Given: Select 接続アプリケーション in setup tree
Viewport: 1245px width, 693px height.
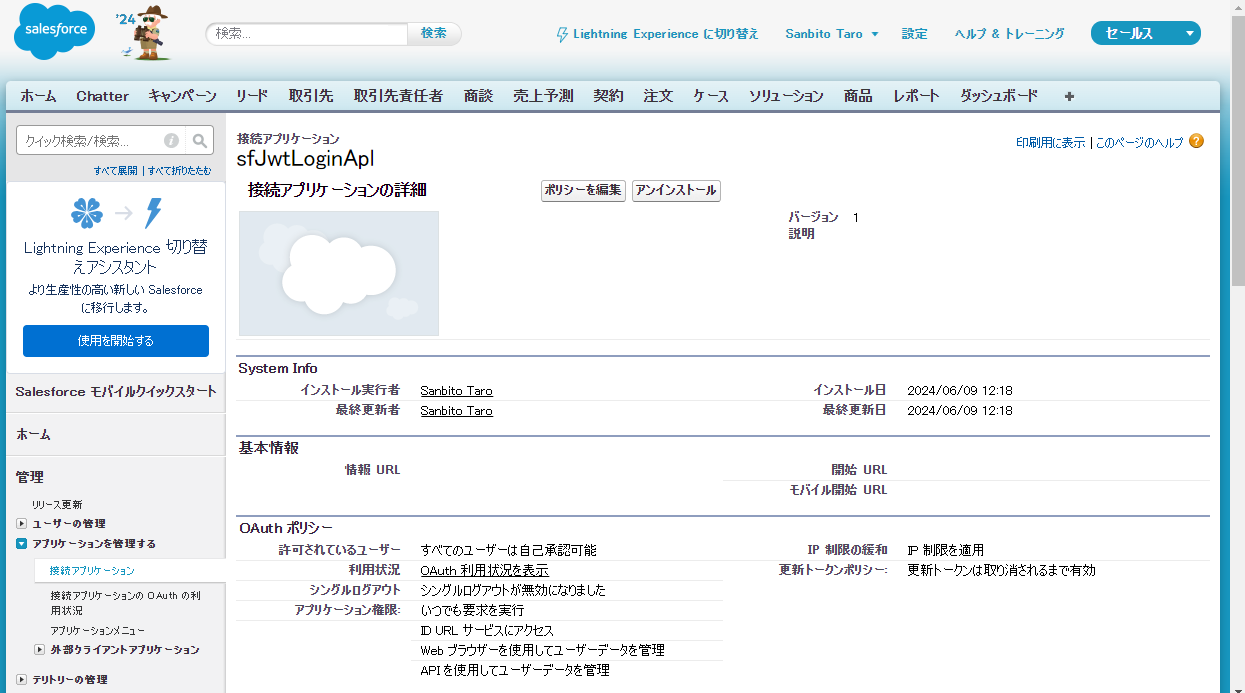Looking at the screenshot, I should click(x=92, y=571).
